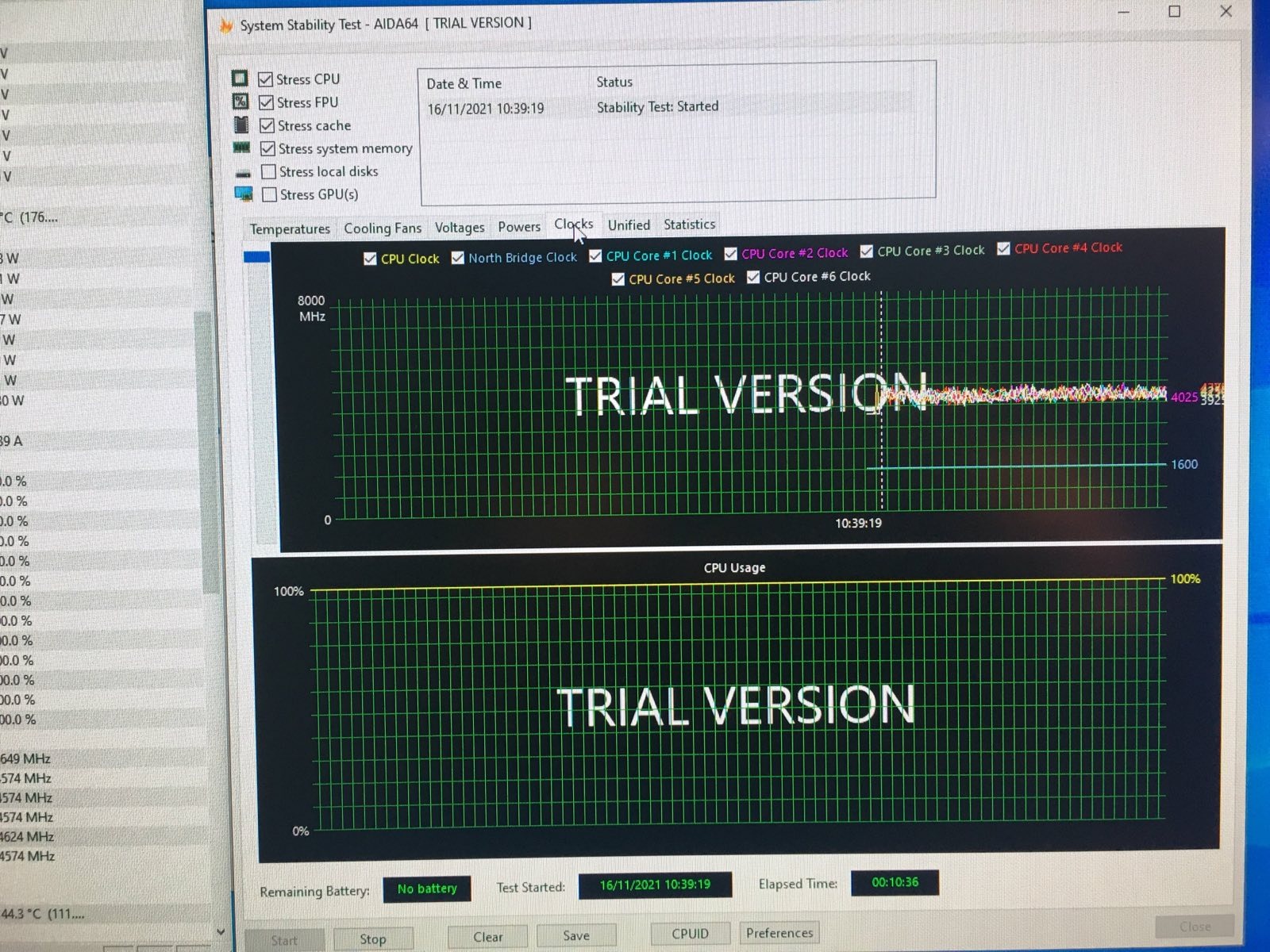Switch to the Temperatures tab
The image size is (1270, 952).
coord(290,229)
